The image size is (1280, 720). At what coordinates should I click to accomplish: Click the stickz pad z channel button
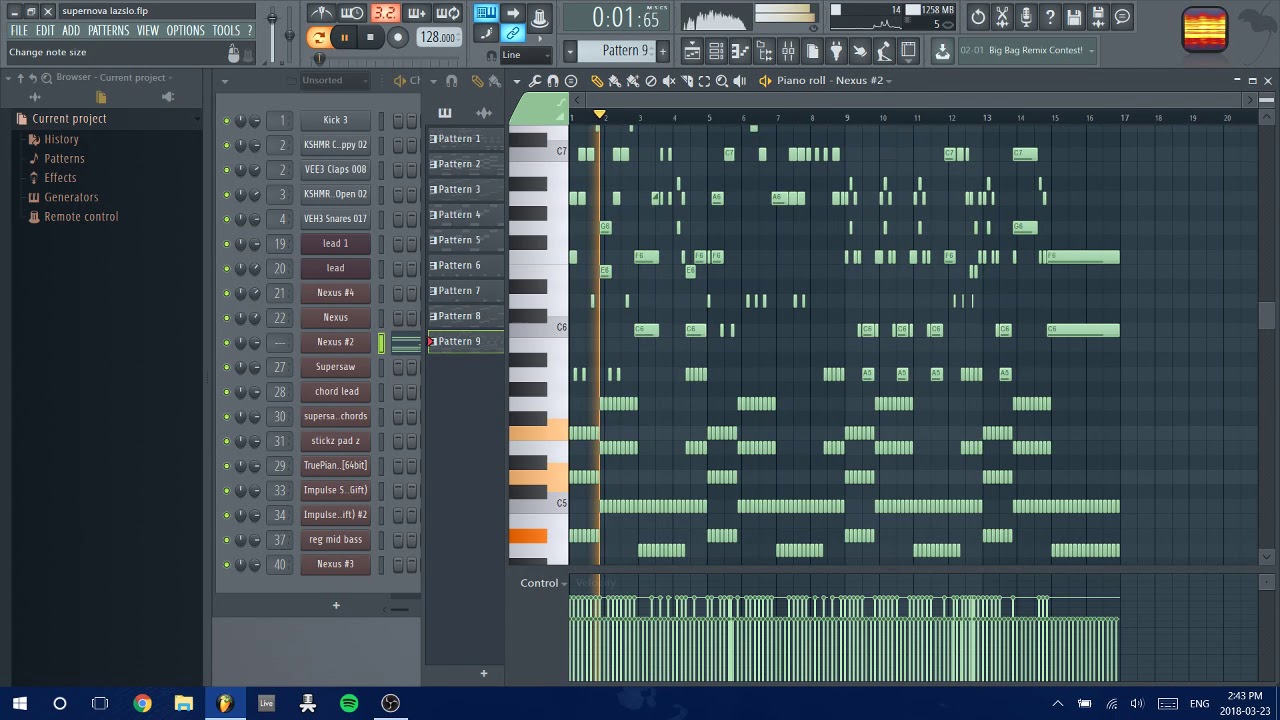[335, 441]
